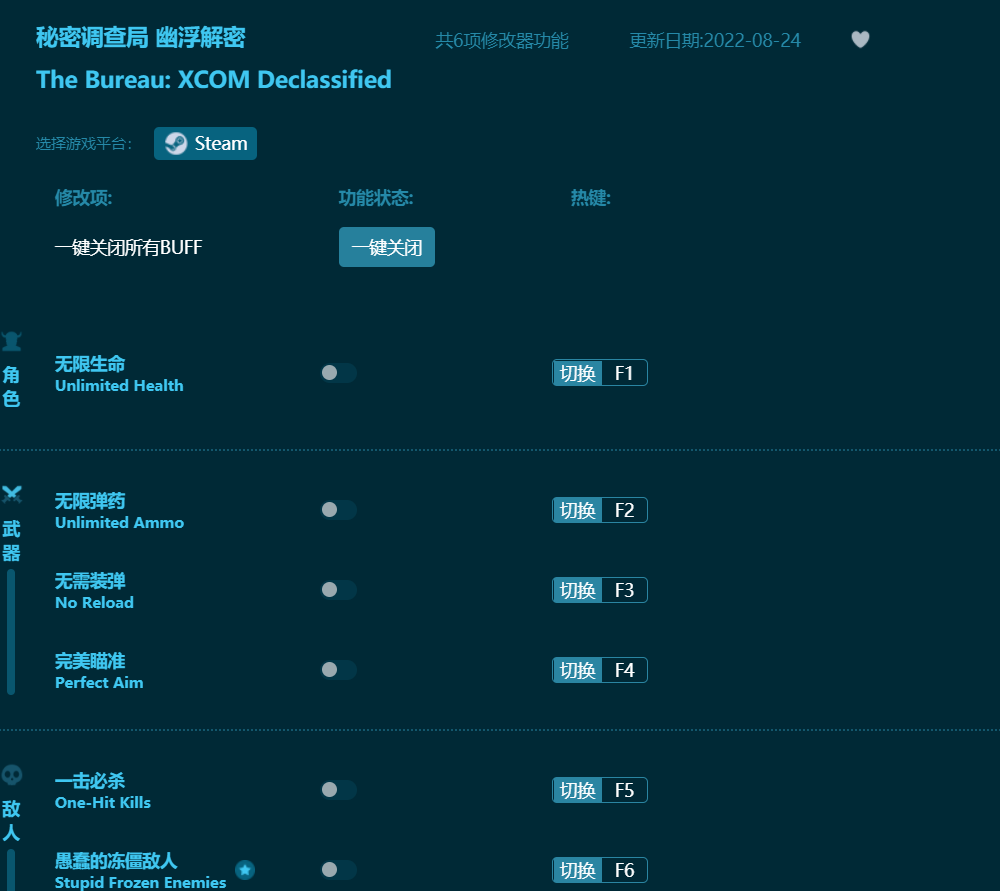Viewport: 1000px width, 891px height.
Task: Click the One-Hit Kills label
Action: click(x=103, y=802)
